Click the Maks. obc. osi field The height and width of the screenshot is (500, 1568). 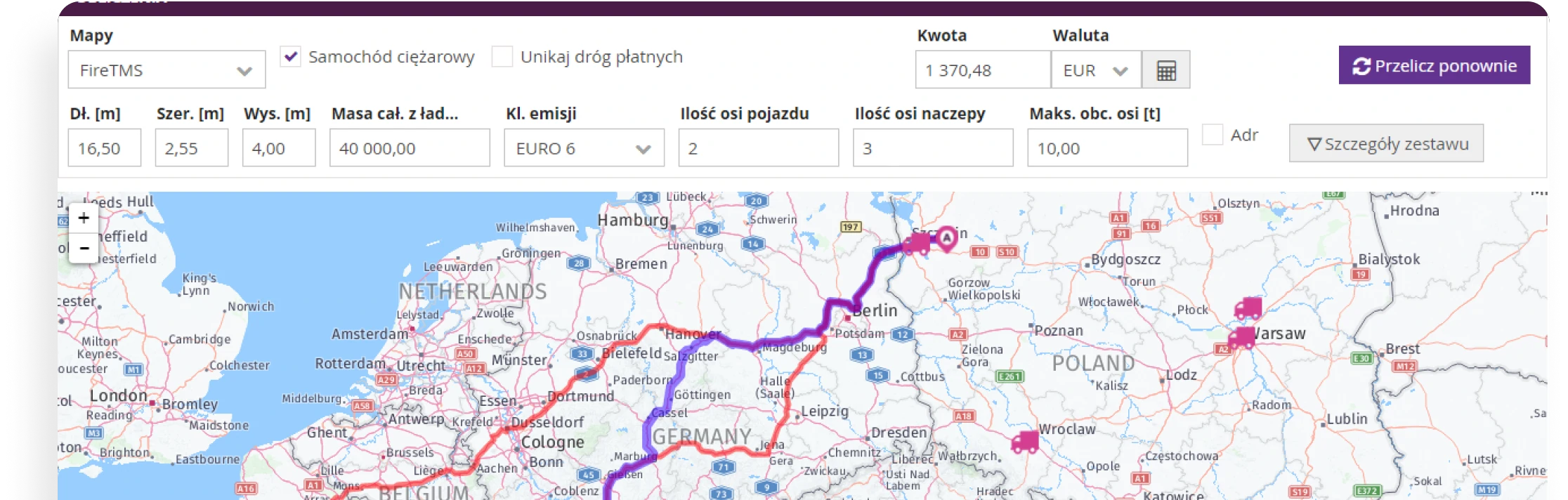(x=1107, y=148)
